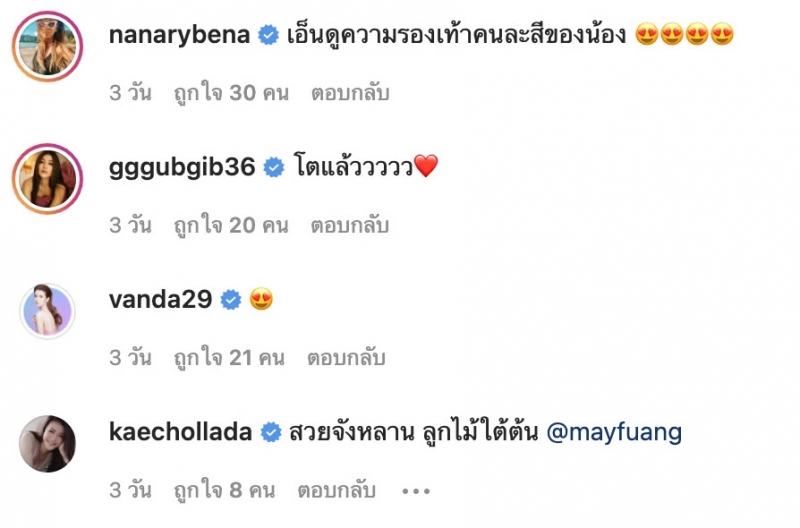The image size is (800, 528).
Task: View the 30 likes on nanarybena's comment
Action: [232, 93]
